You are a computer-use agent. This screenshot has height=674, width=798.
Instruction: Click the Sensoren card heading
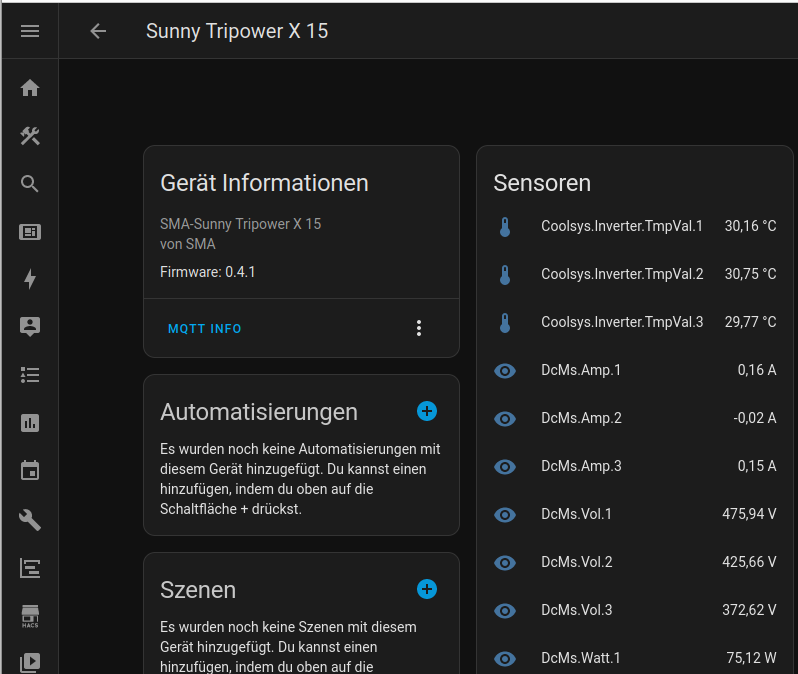[x=542, y=183]
